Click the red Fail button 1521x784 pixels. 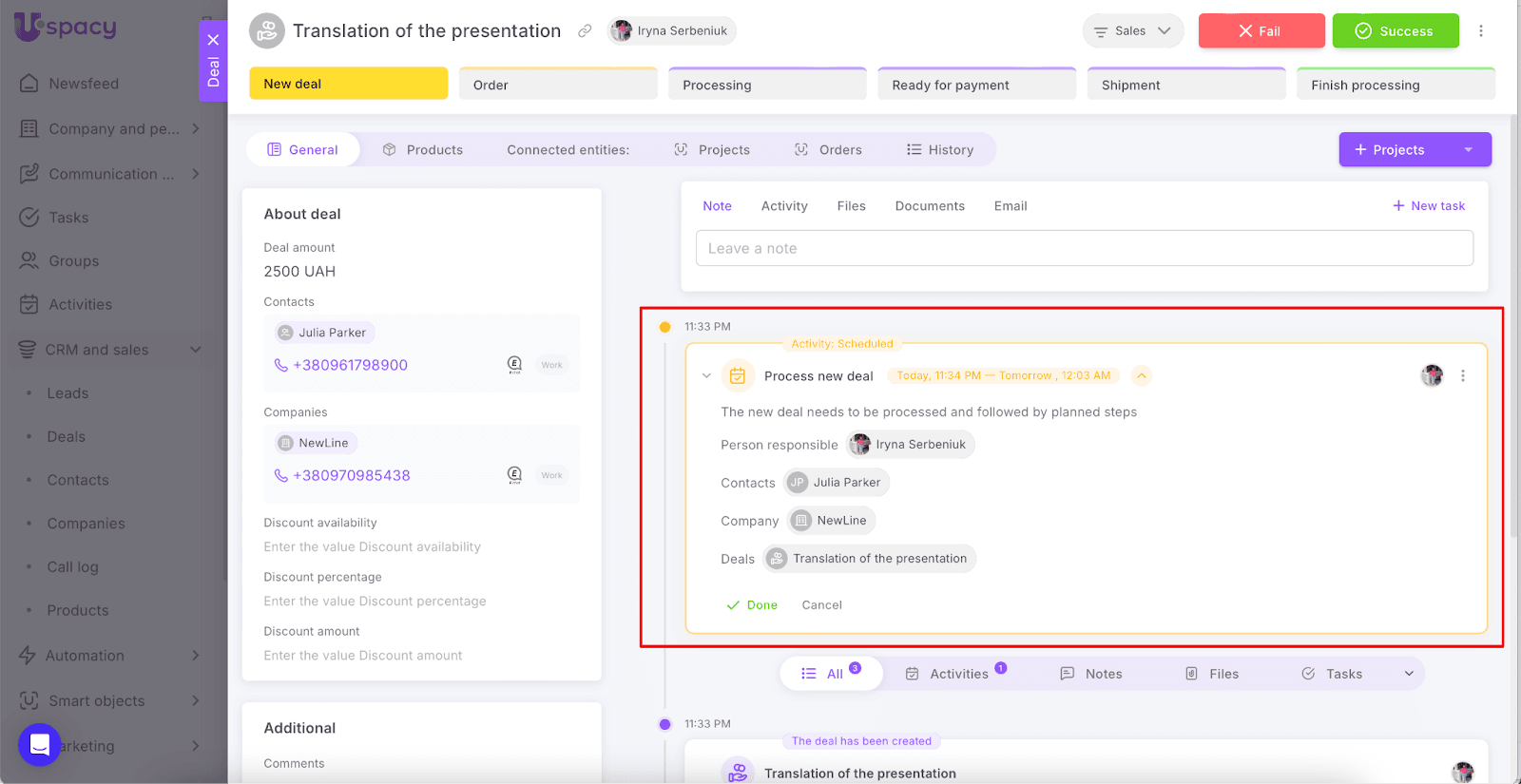pos(1261,31)
